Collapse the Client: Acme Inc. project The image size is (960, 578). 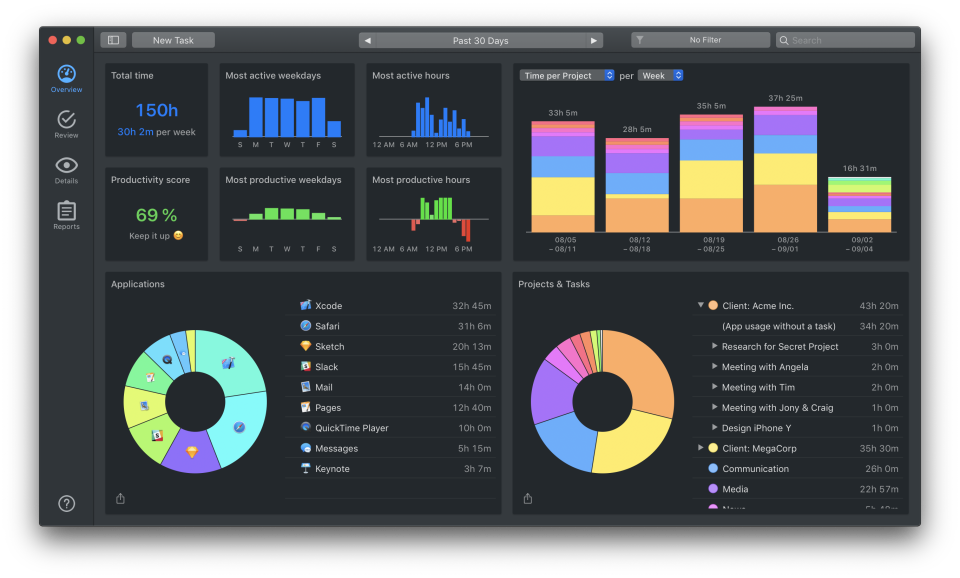700,304
